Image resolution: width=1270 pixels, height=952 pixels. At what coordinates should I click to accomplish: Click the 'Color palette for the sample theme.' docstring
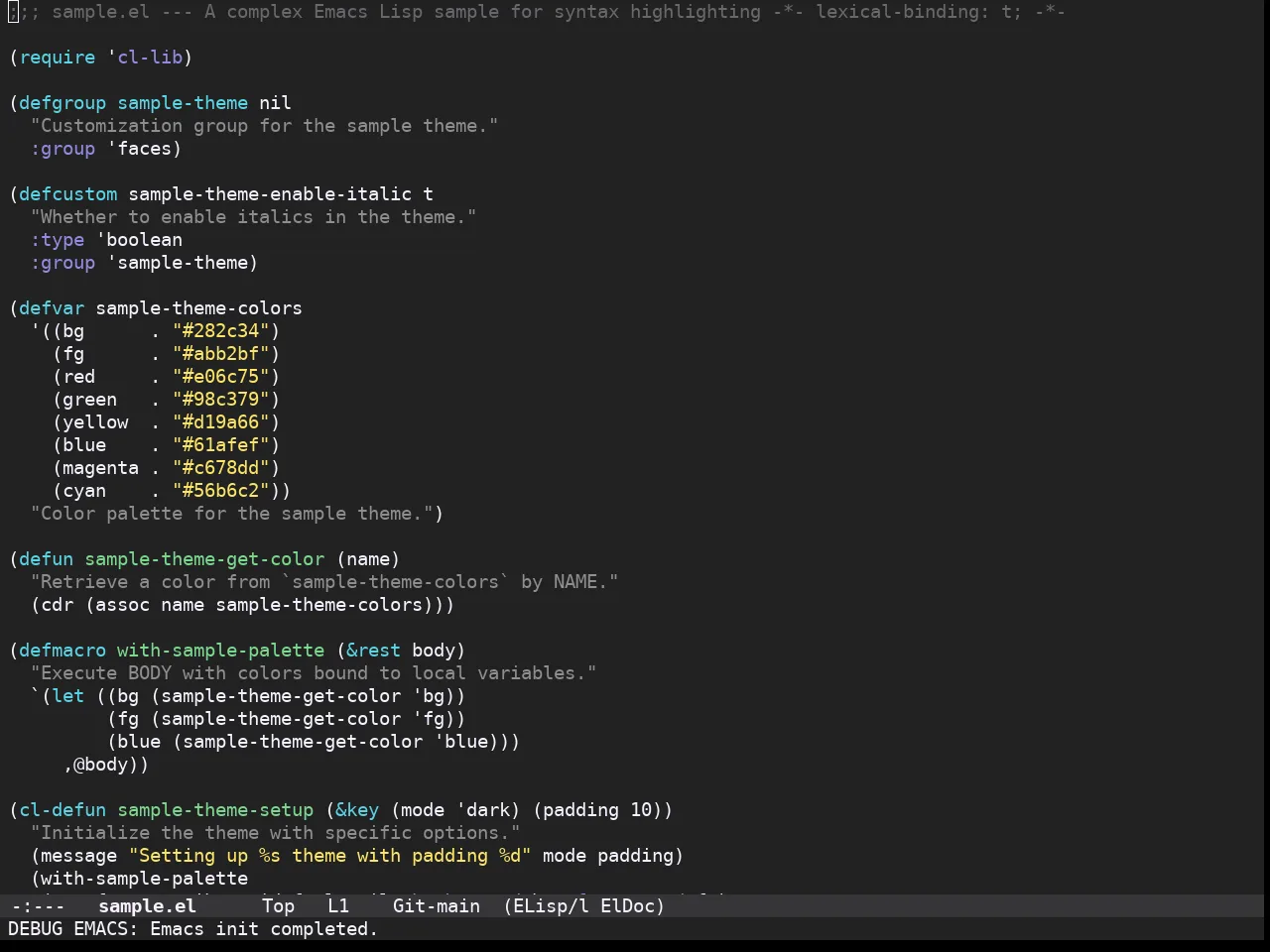tap(232, 514)
